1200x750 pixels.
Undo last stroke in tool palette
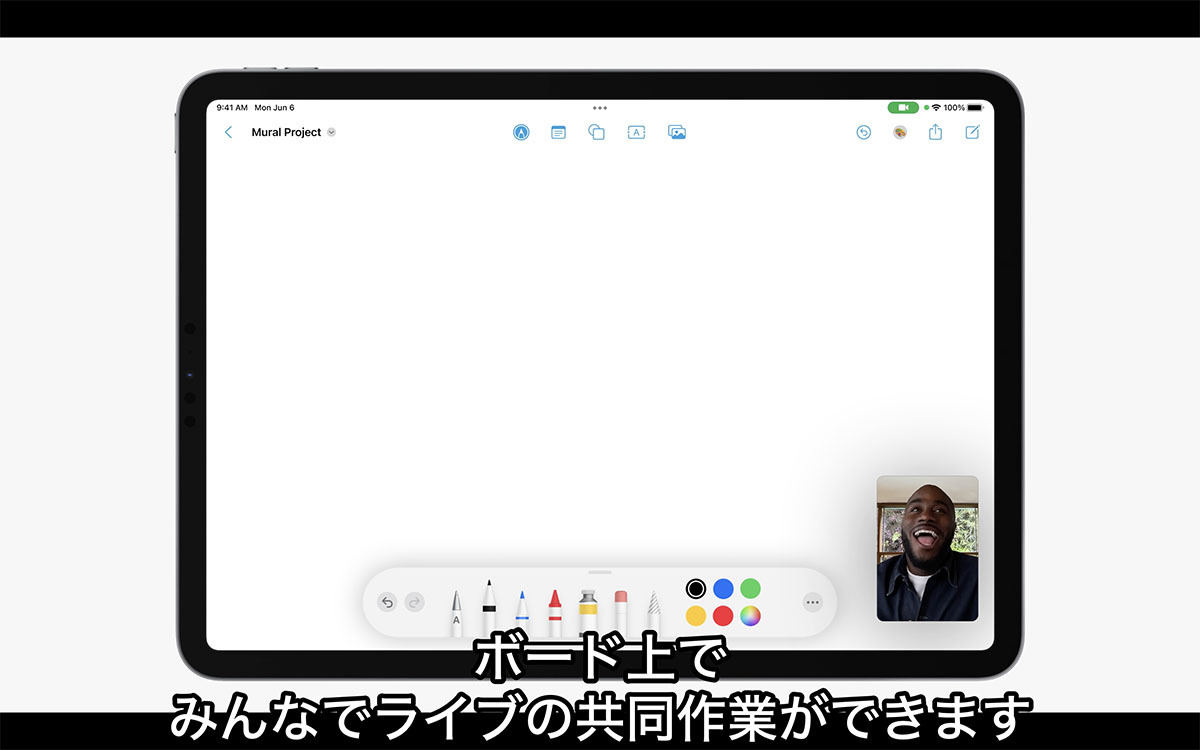[387, 602]
